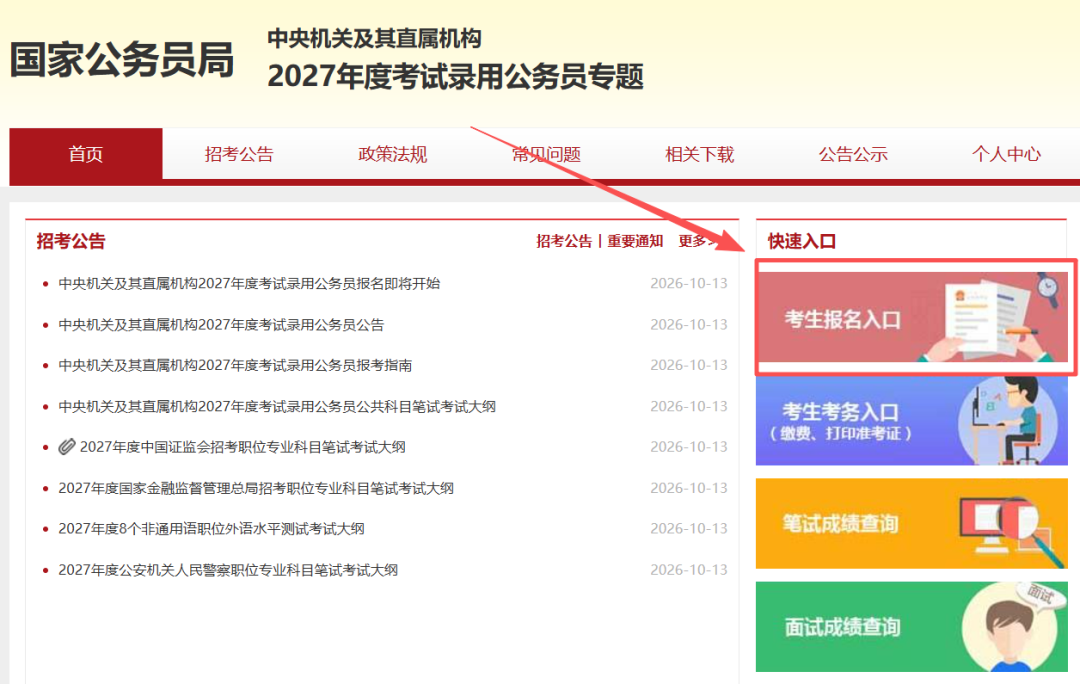Open 国家金融监督管理总局 exam outline
This screenshot has height=684, width=1080.
click(x=256, y=488)
